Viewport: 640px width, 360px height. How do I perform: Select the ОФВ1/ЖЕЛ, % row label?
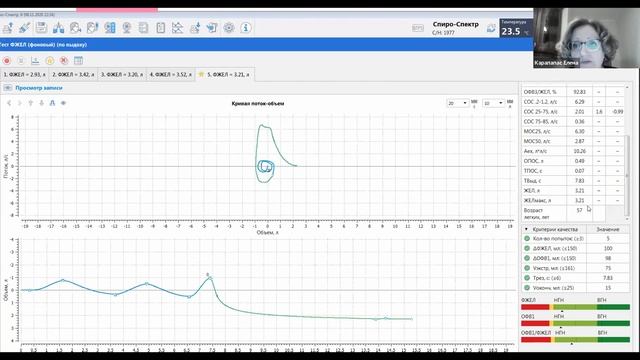click(540, 92)
